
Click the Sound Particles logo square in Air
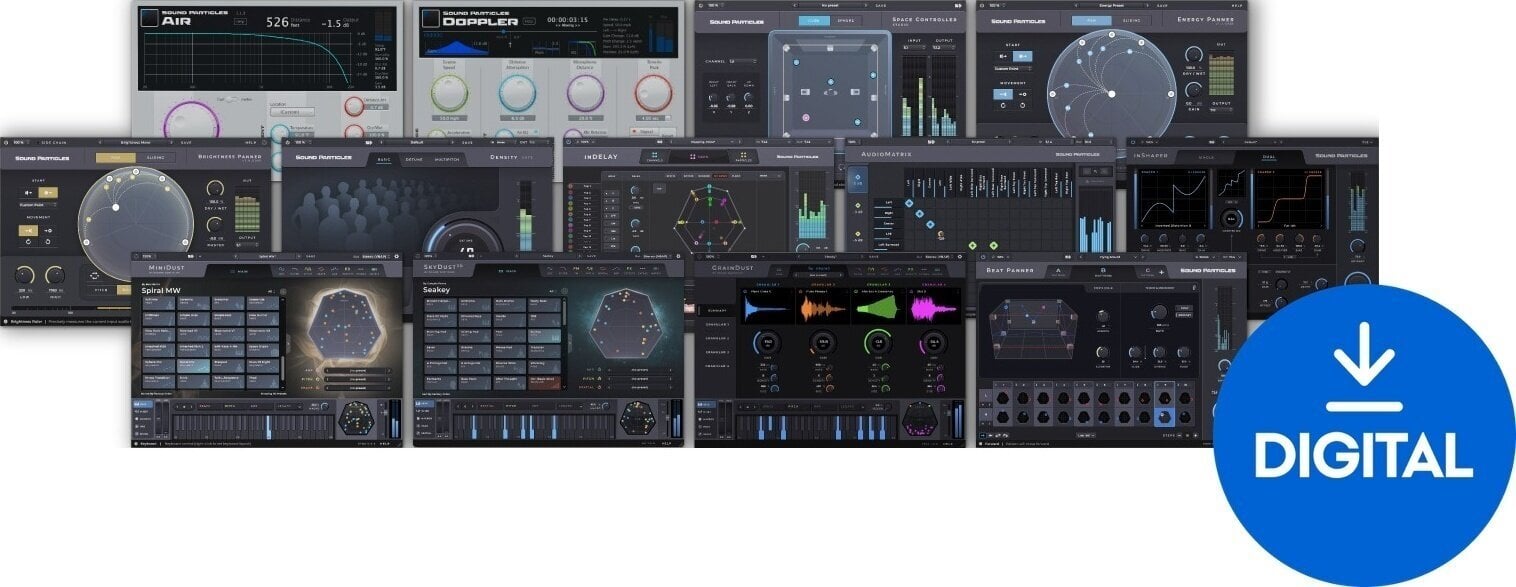(149, 17)
